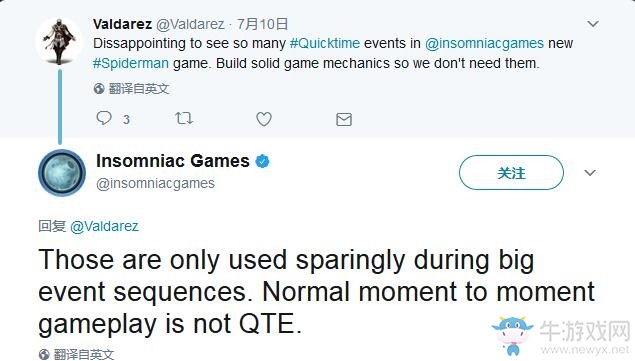635x361 pixels.
Task: Like Valdarez's tweet with the heart icon
Action: (x=264, y=119)
